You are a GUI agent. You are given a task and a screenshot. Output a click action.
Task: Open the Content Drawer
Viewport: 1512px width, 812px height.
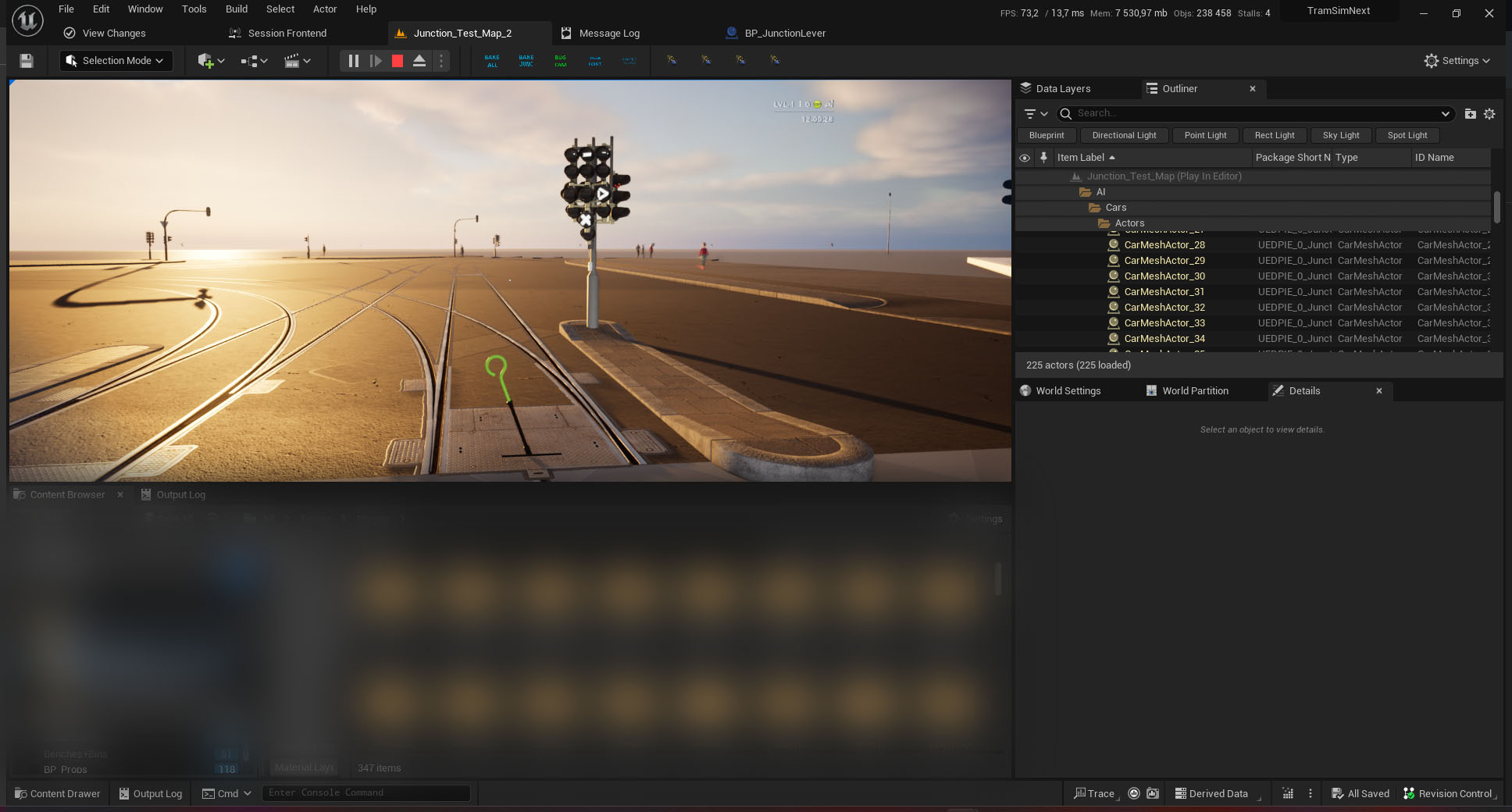click(x=58, y=794)
